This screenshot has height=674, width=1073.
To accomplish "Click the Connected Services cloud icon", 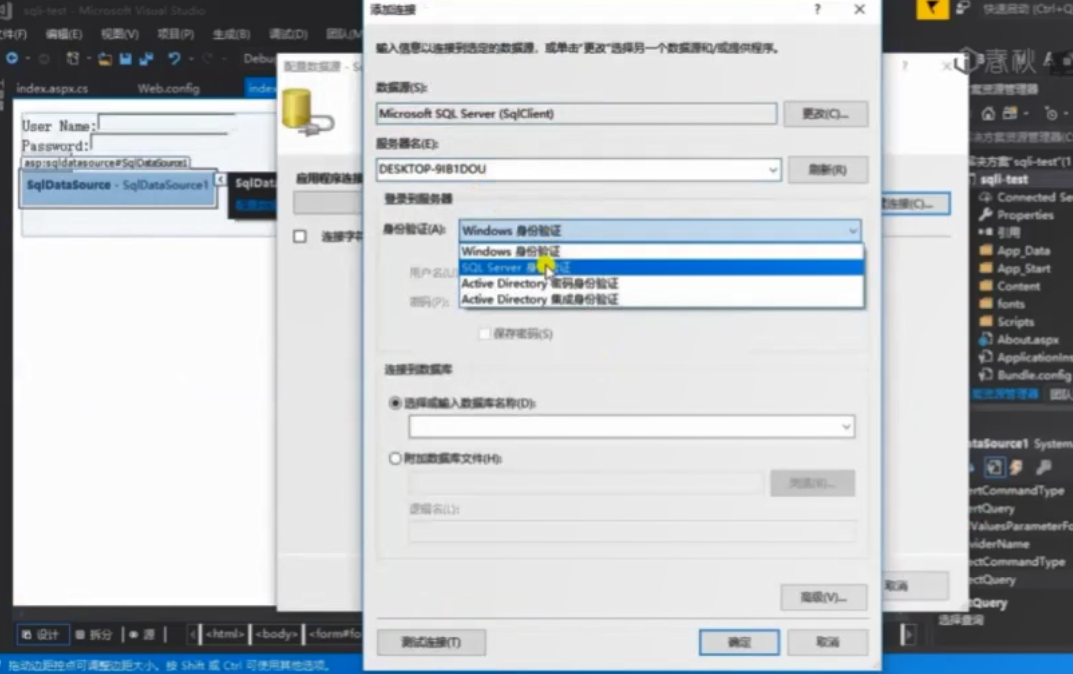I will (x=985, y=197).
